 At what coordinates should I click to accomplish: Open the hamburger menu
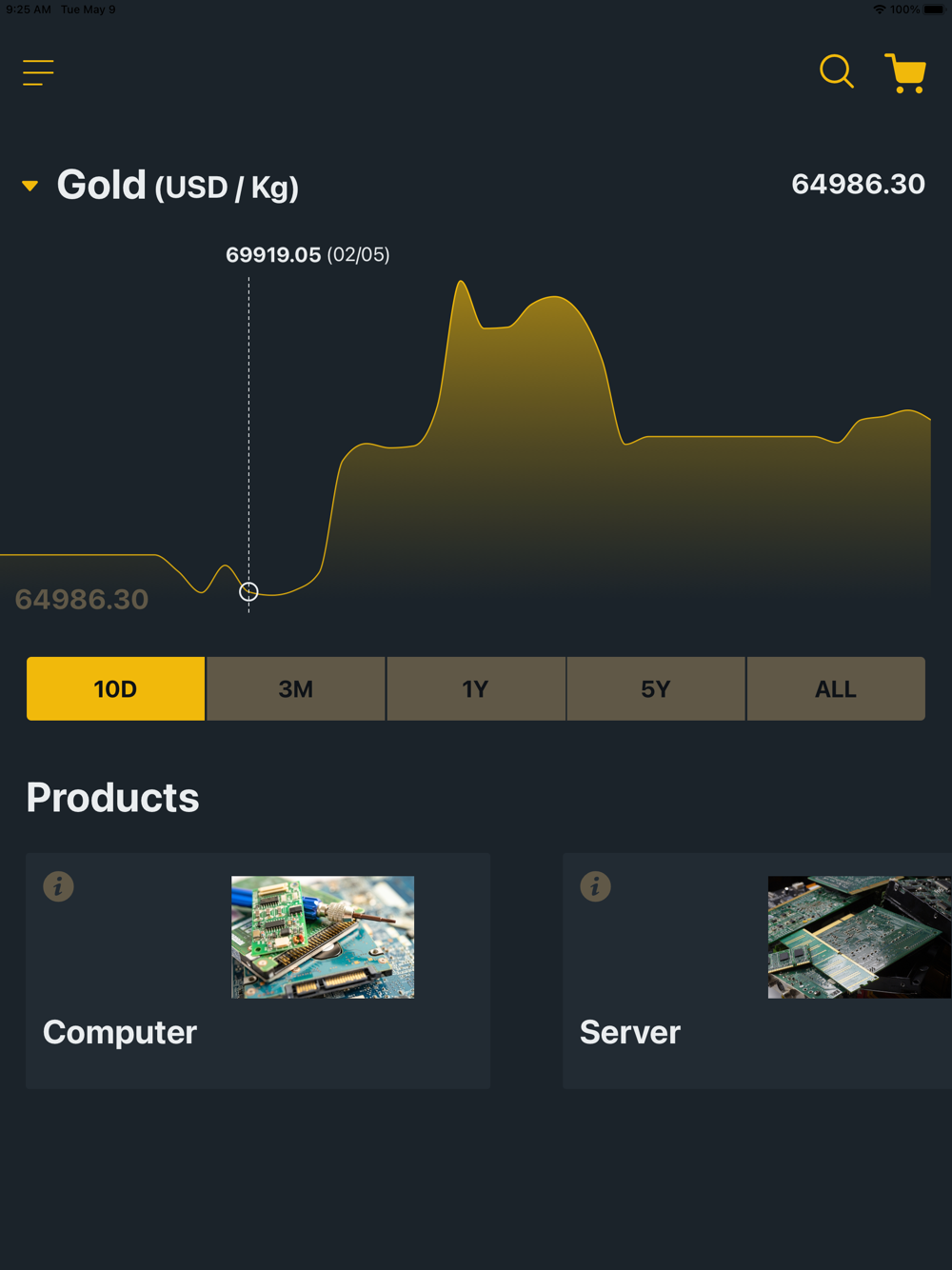coord(38,72)
